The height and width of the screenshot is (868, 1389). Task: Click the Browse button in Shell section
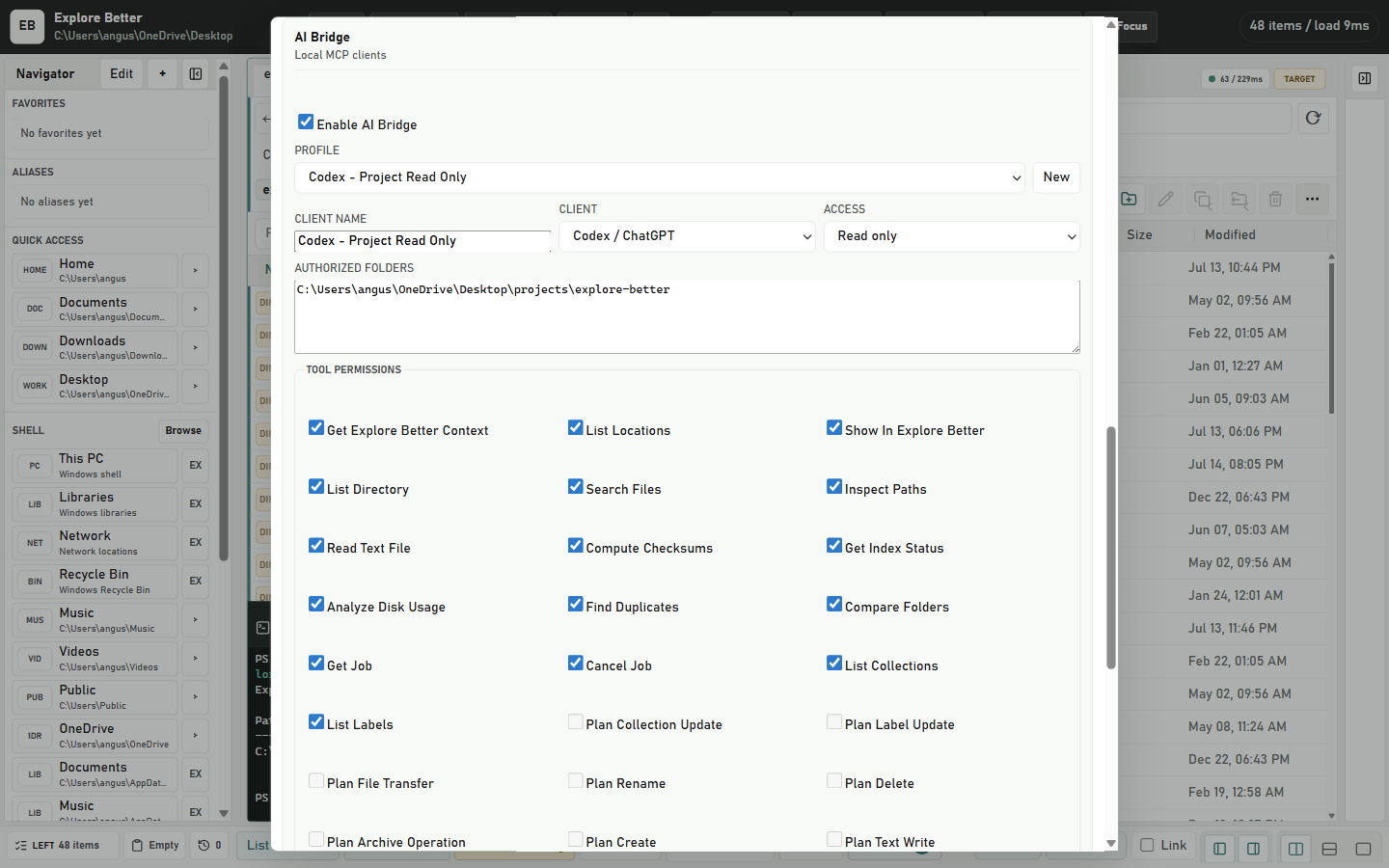183,431
